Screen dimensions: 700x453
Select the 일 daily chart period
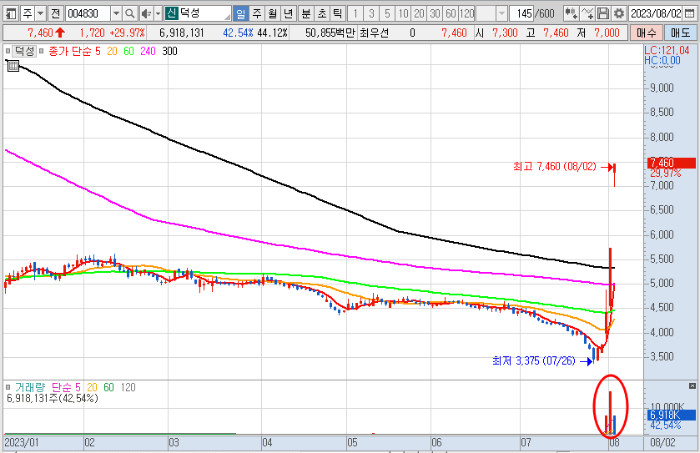[x=240, y=14]
